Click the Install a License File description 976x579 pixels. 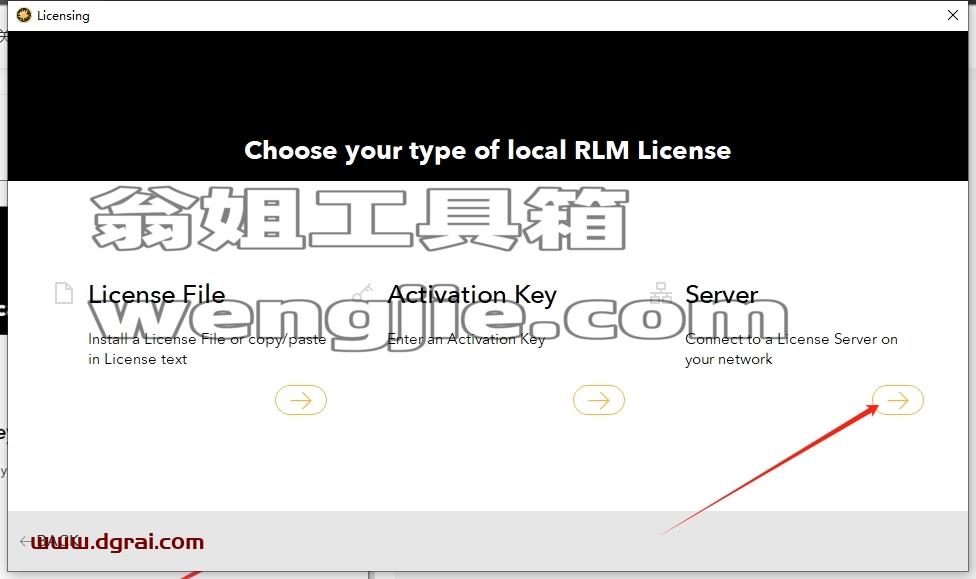207,349
